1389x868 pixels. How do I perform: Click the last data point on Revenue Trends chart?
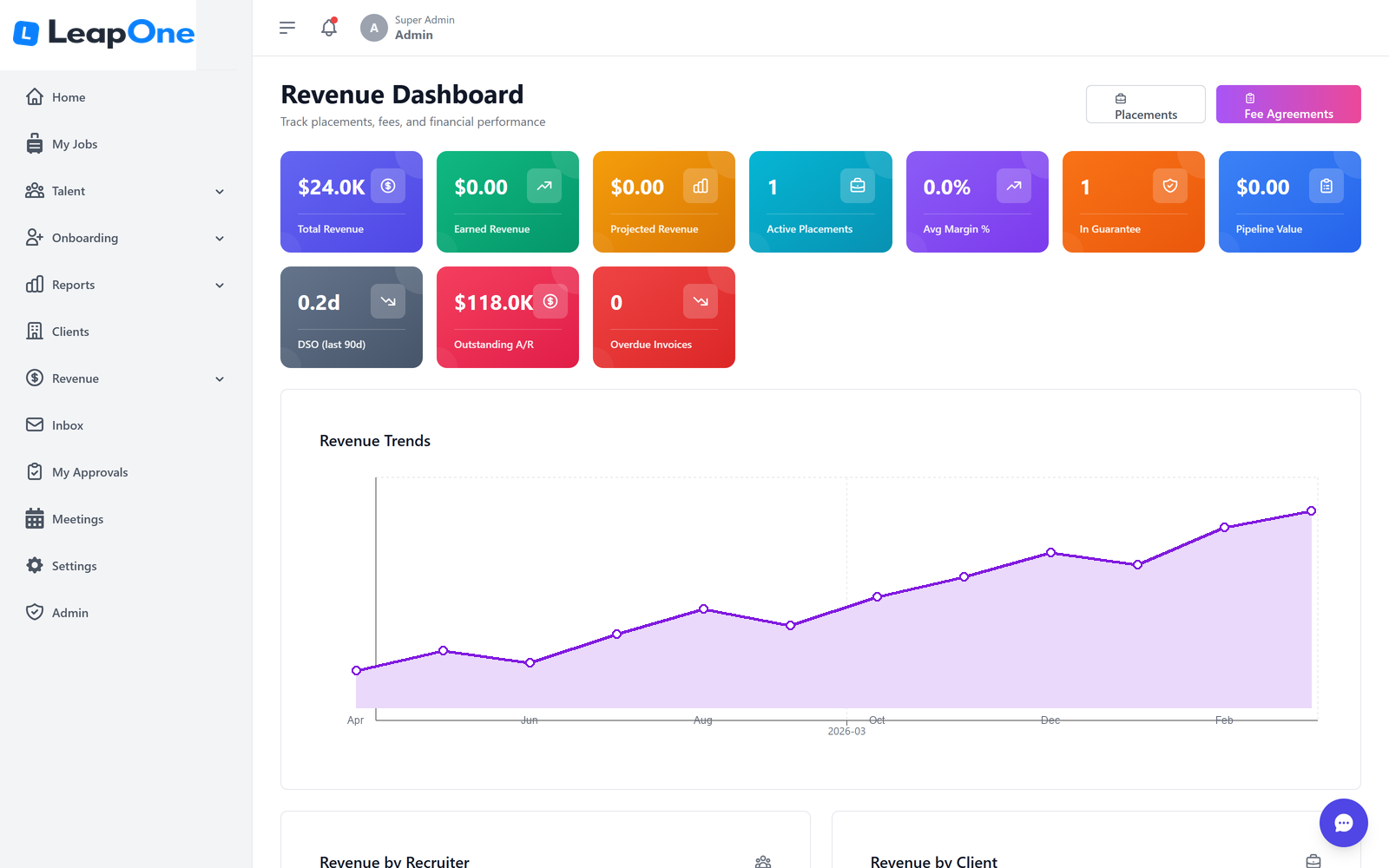pyautogui.click(x=1311, y=511)
